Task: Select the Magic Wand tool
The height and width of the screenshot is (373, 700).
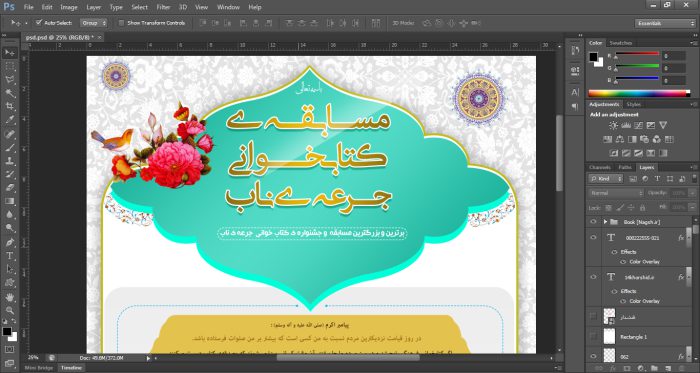Action: pos(9,93)
